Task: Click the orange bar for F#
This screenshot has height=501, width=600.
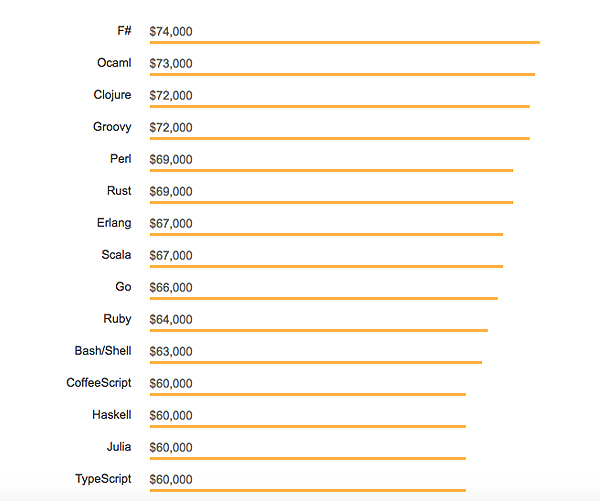Action: (x=344, y=42)
